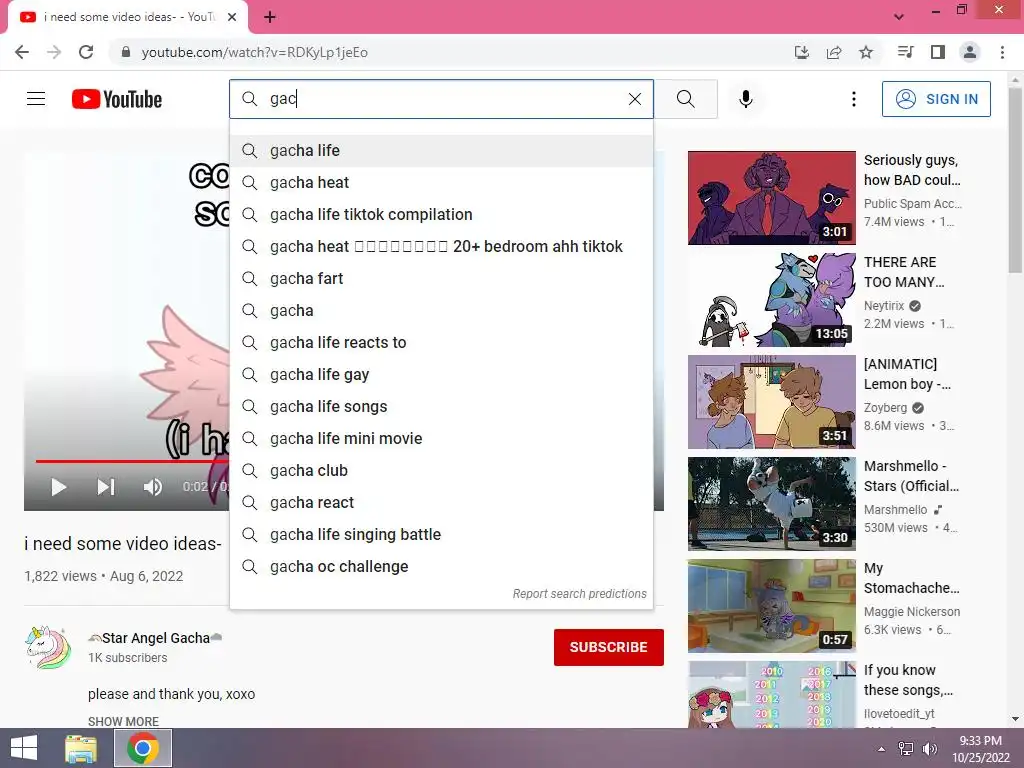Go to the YouTube home logo
This screenshot has width=1024, height=768.
[117, 99]
